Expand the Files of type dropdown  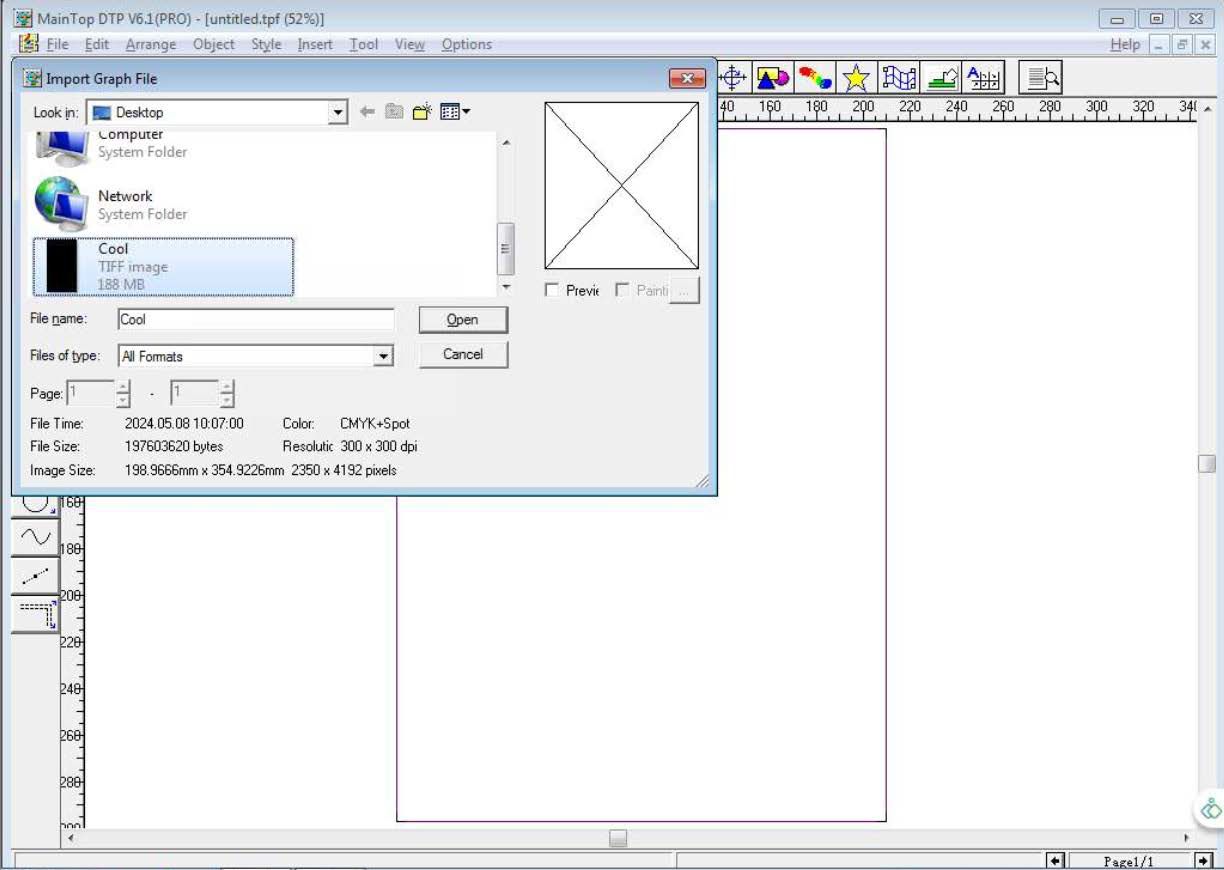coord(382,356)
